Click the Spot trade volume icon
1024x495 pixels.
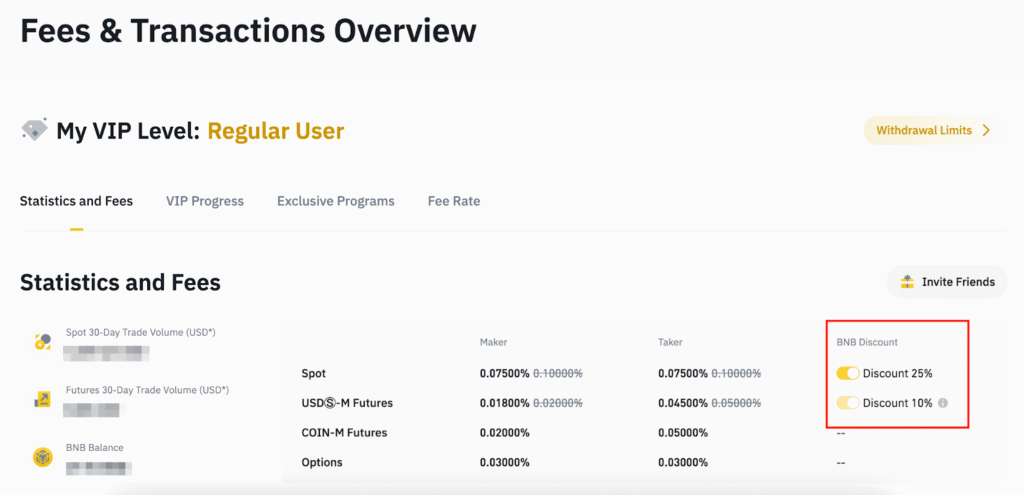[42, 341]
